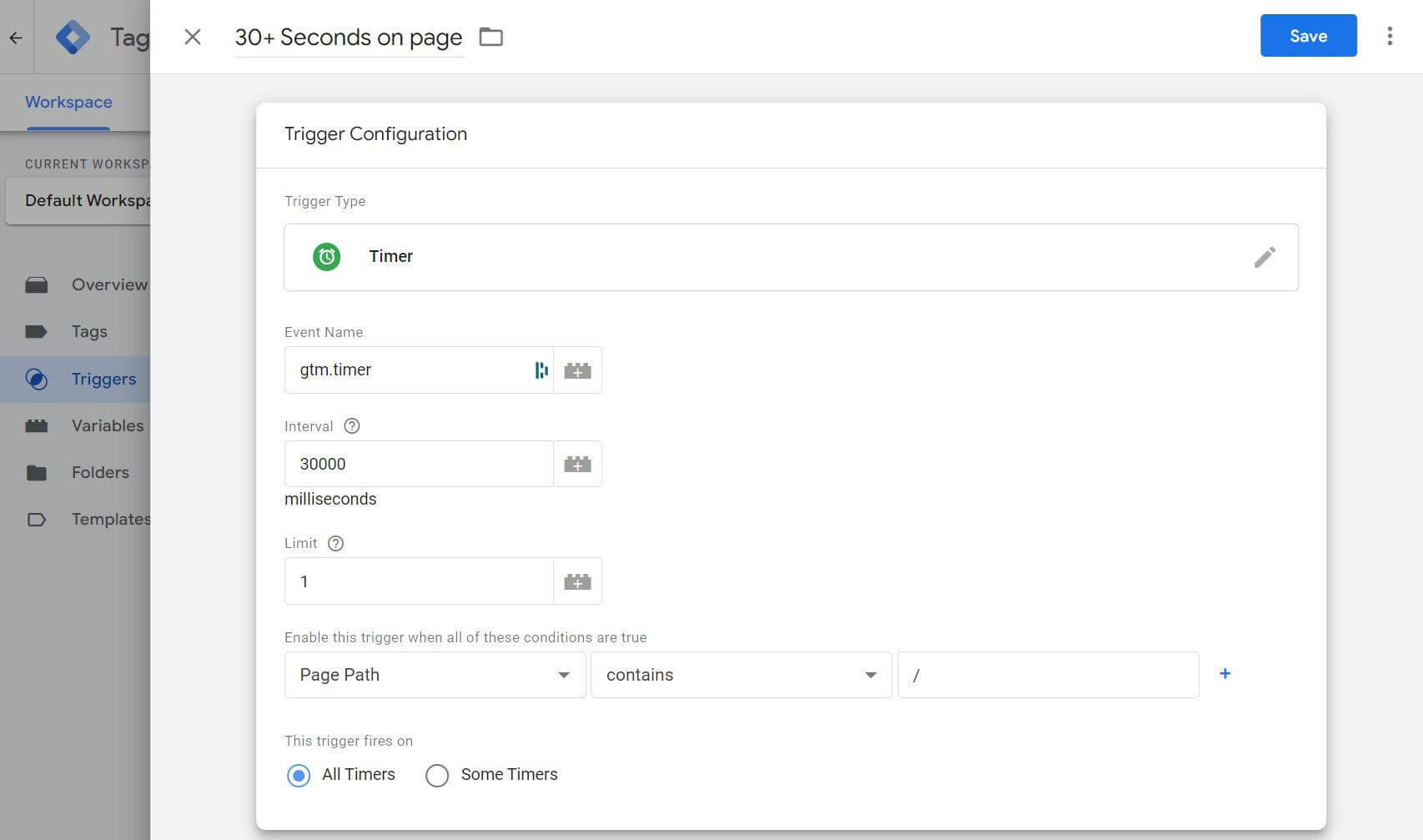The height and width of the screenshot is (840, 1423).
Task: Open the Page Path variable dropdown
Action: [435, 675]
